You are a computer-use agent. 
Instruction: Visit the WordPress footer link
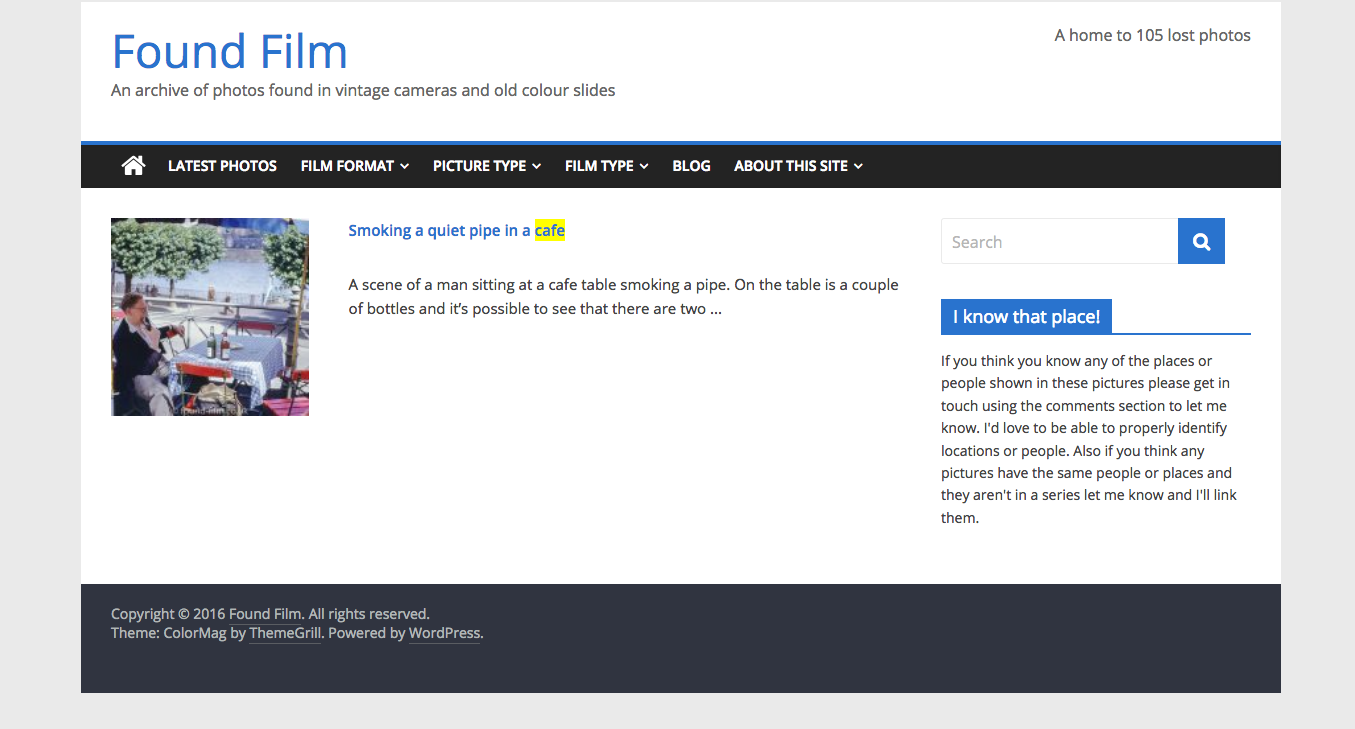point(444,633)
